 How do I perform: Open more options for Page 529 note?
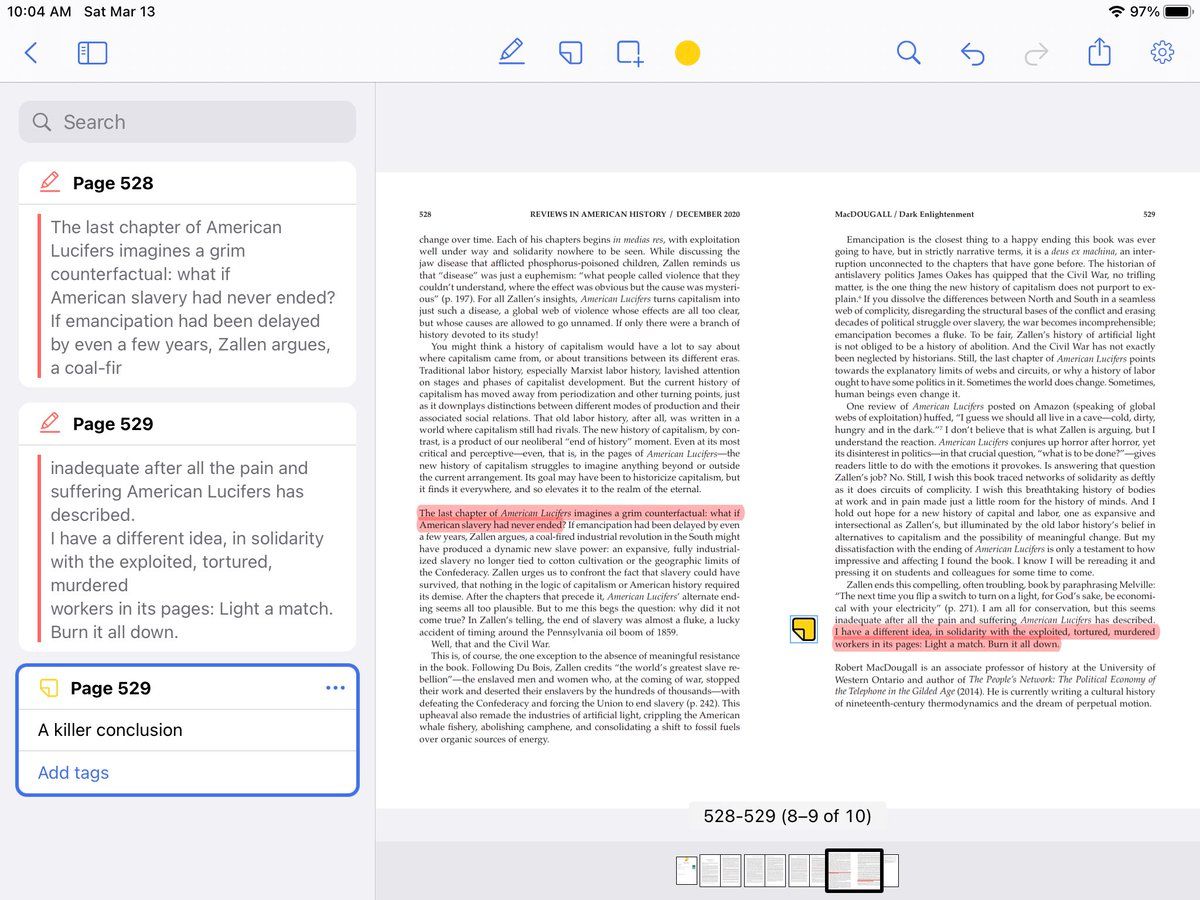tap(335, 688)
